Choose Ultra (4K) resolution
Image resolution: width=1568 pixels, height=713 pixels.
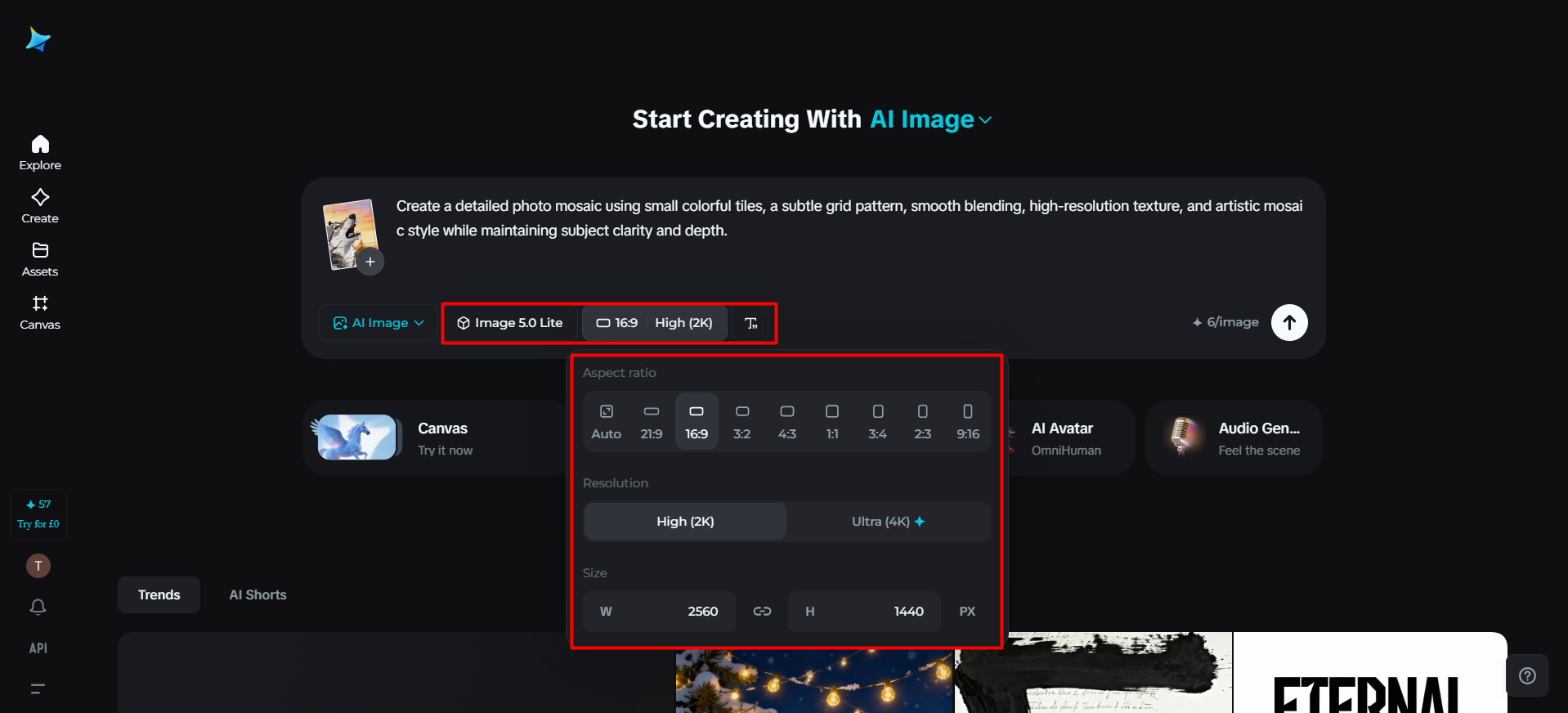889,522
